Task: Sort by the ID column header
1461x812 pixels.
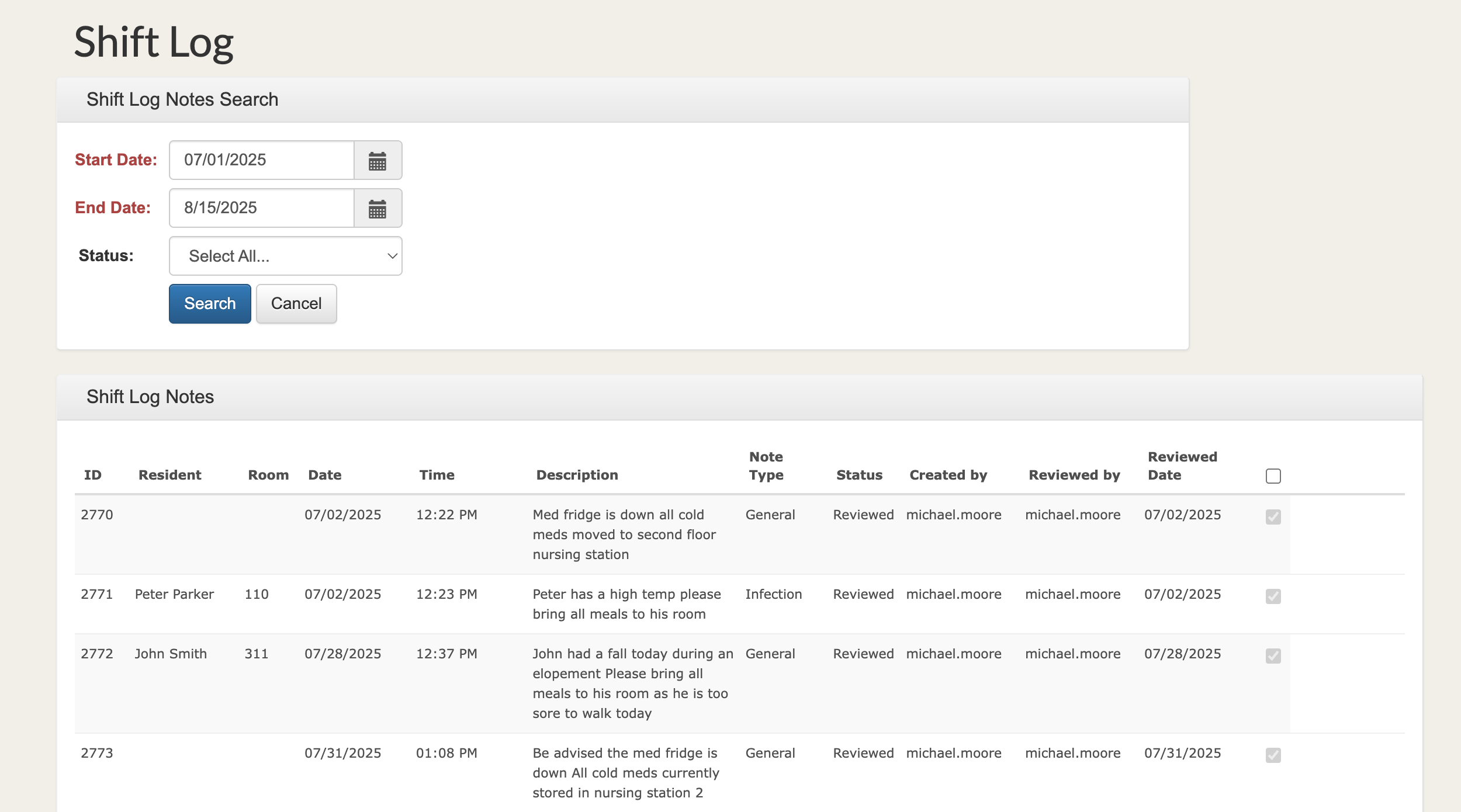Action: click(93, 475)
